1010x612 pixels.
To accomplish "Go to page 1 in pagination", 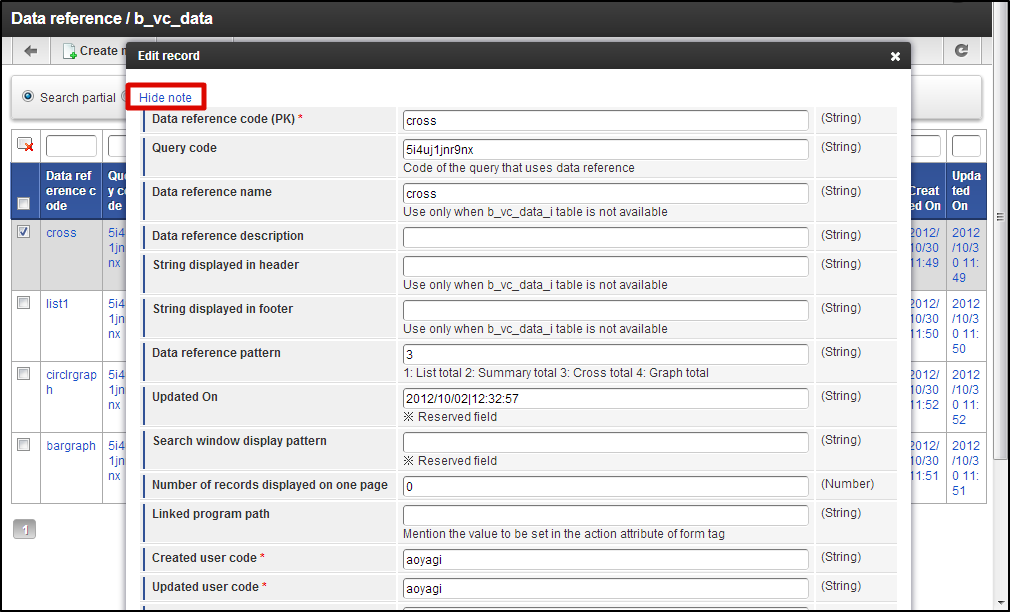I will click(x=24, y=529).
